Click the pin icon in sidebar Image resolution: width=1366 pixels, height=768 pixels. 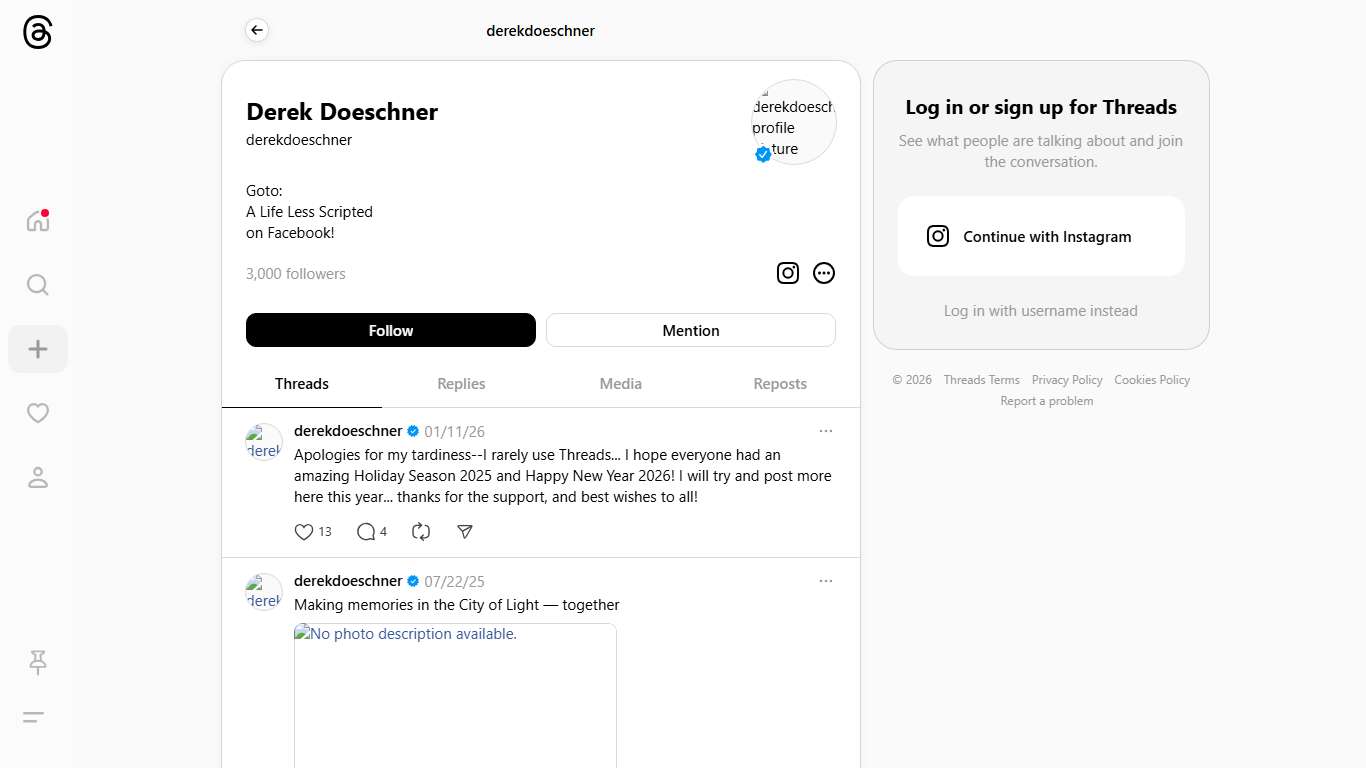[x=38, y=661]
